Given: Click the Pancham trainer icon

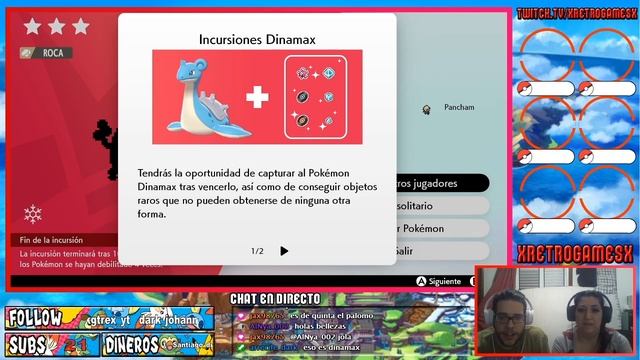Looking at the screenshot, I should point(427,109).
